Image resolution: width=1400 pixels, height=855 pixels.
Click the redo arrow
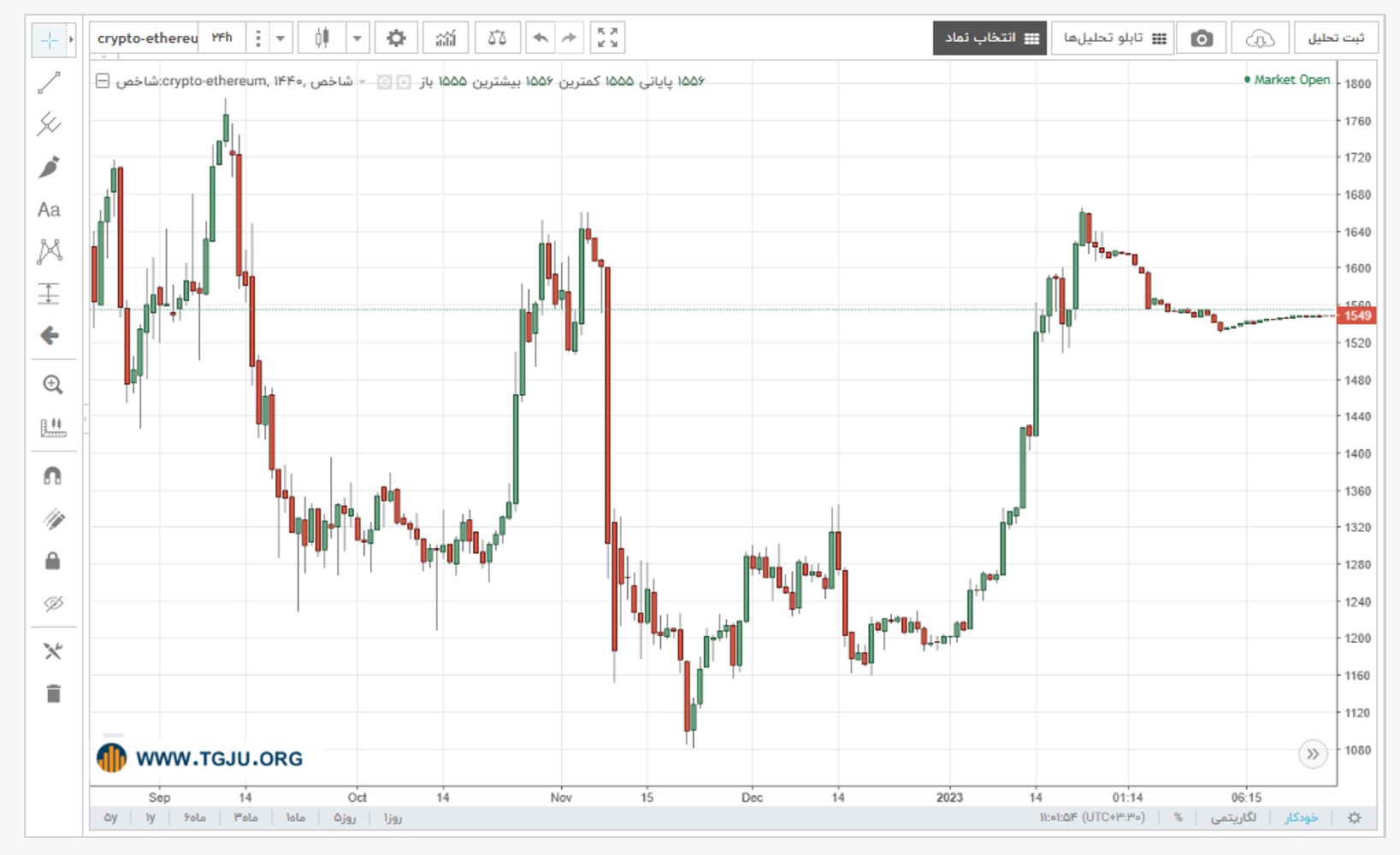569,38
